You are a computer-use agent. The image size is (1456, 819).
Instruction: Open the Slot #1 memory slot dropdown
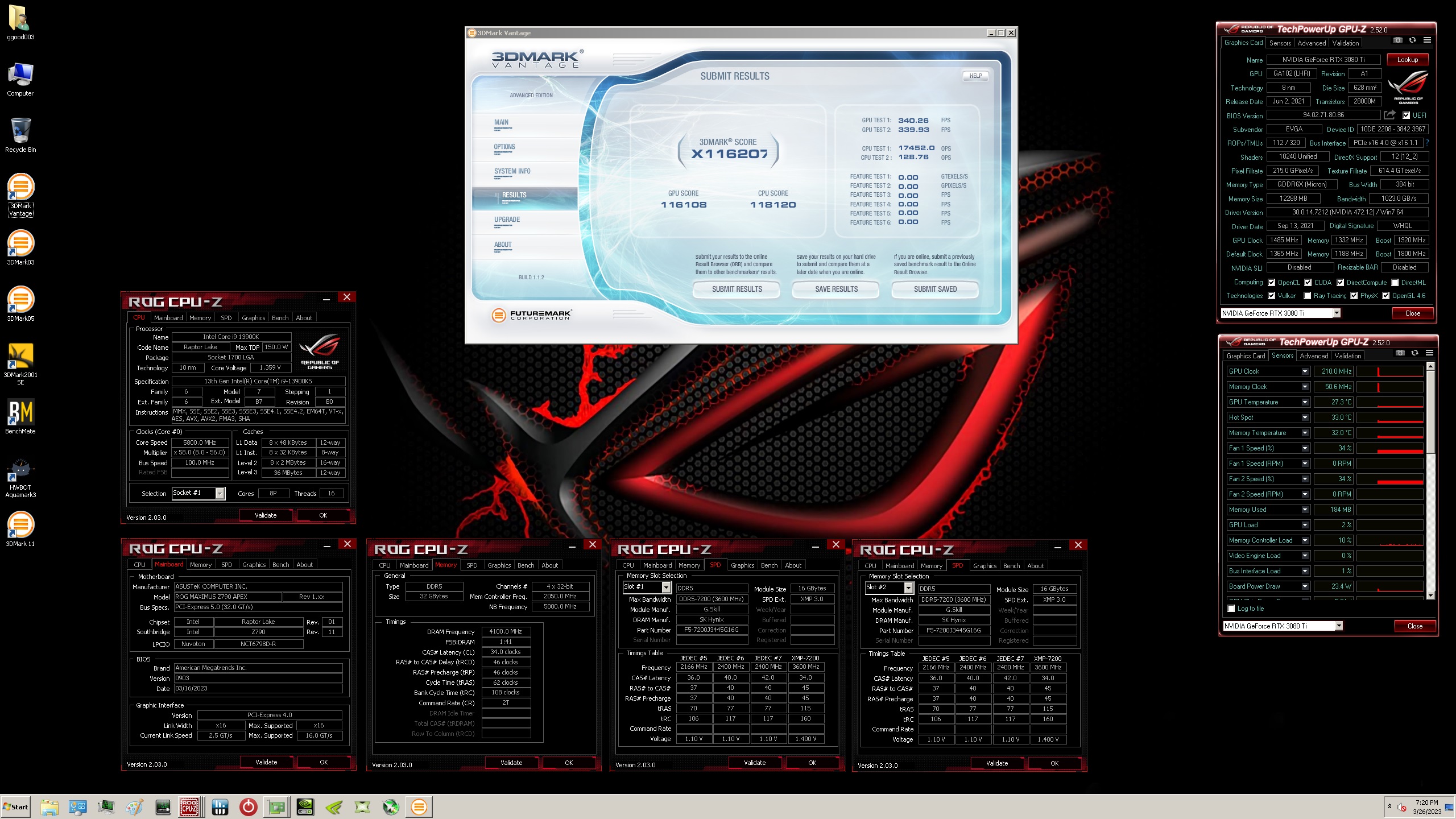pos(666,587)
